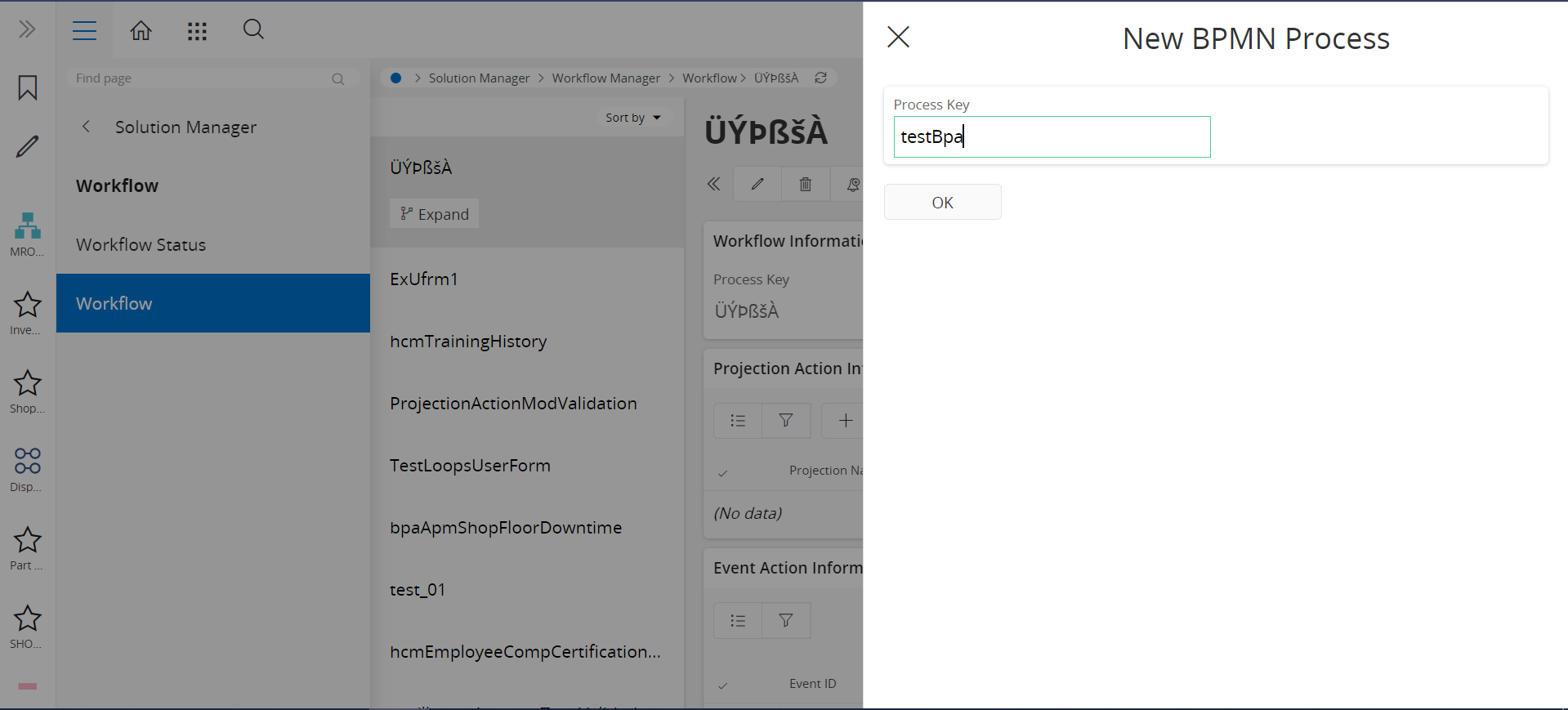1568x710 pixels.
Task: Open the Sort by dropdown
Action: (633, 118)
